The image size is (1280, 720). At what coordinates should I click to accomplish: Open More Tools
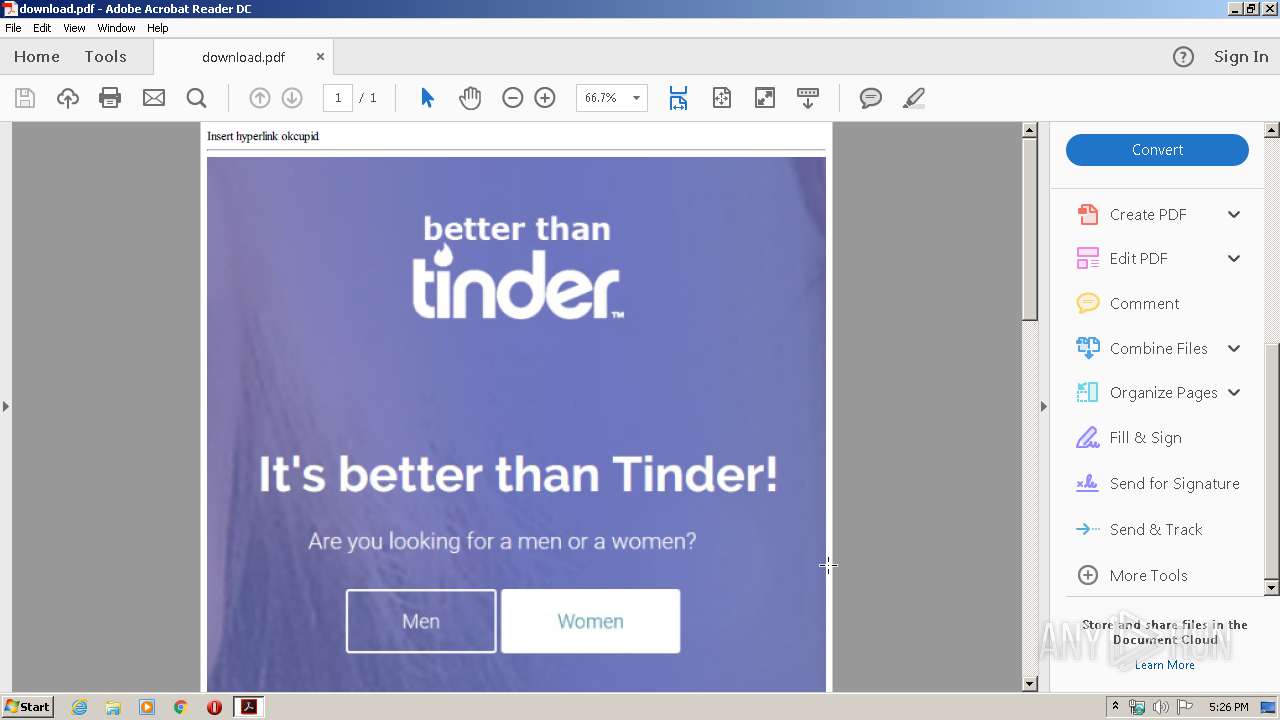[x=1148, y=575]
